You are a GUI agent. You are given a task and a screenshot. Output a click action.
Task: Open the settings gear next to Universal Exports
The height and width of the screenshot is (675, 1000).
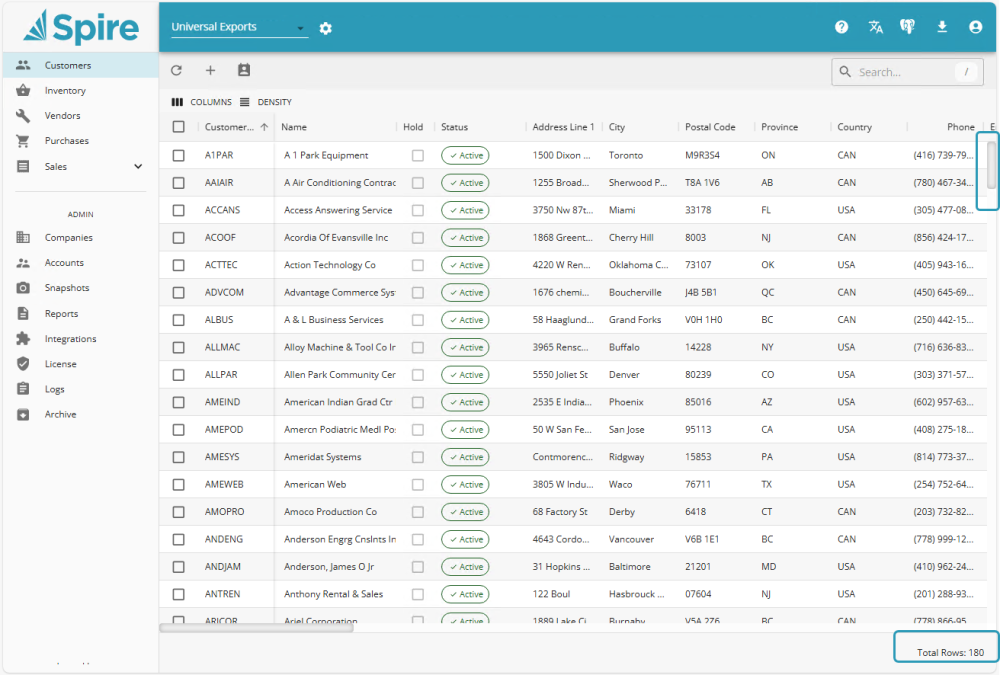tap(326, 28)
